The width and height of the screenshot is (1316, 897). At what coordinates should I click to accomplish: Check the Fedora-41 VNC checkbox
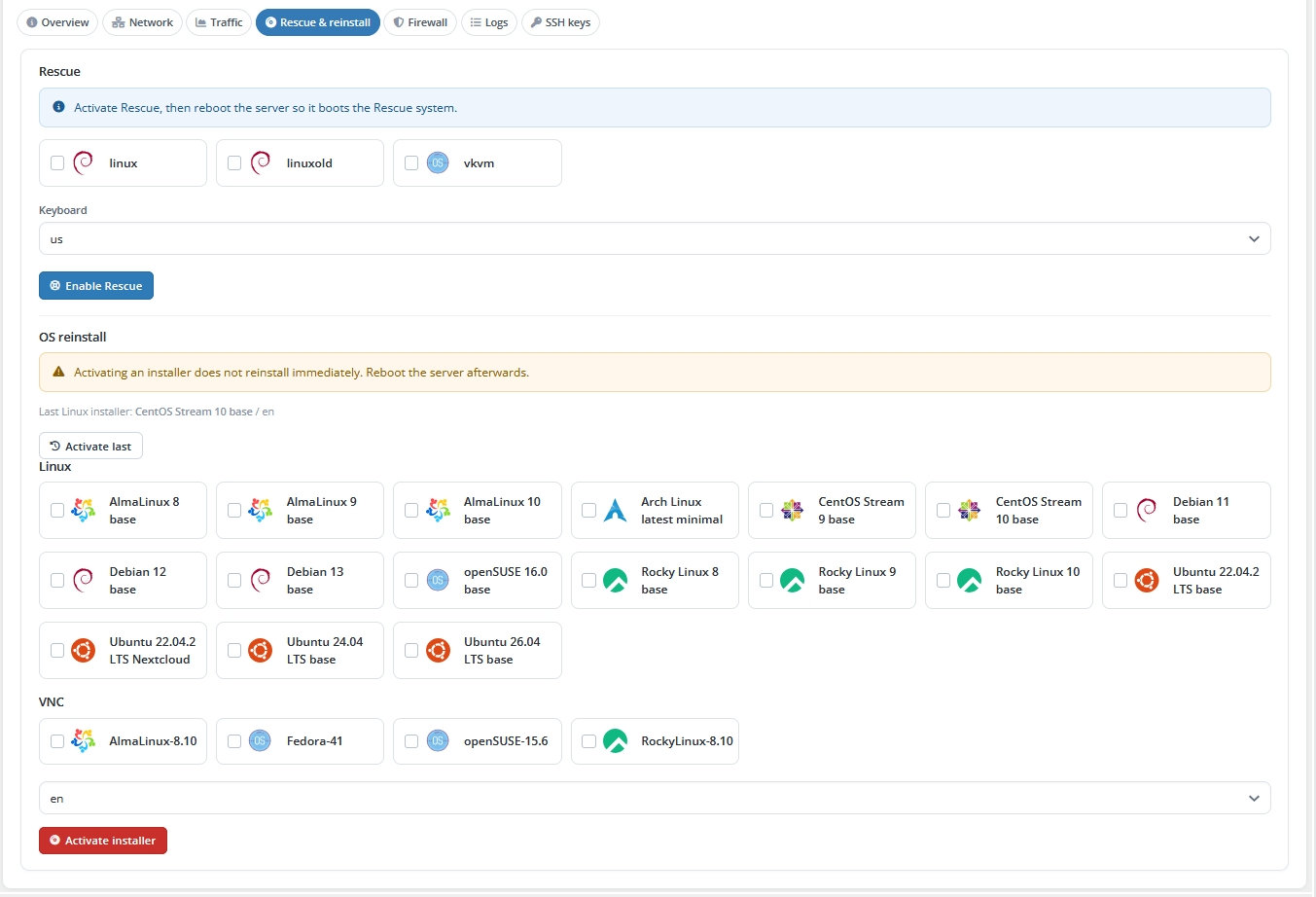click(x=234, y=741)
